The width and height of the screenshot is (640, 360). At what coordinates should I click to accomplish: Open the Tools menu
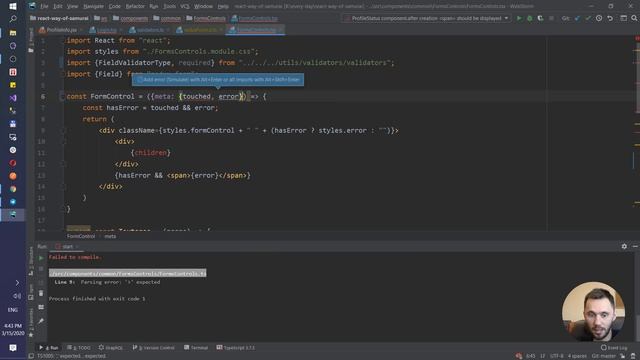pos(169,7)
